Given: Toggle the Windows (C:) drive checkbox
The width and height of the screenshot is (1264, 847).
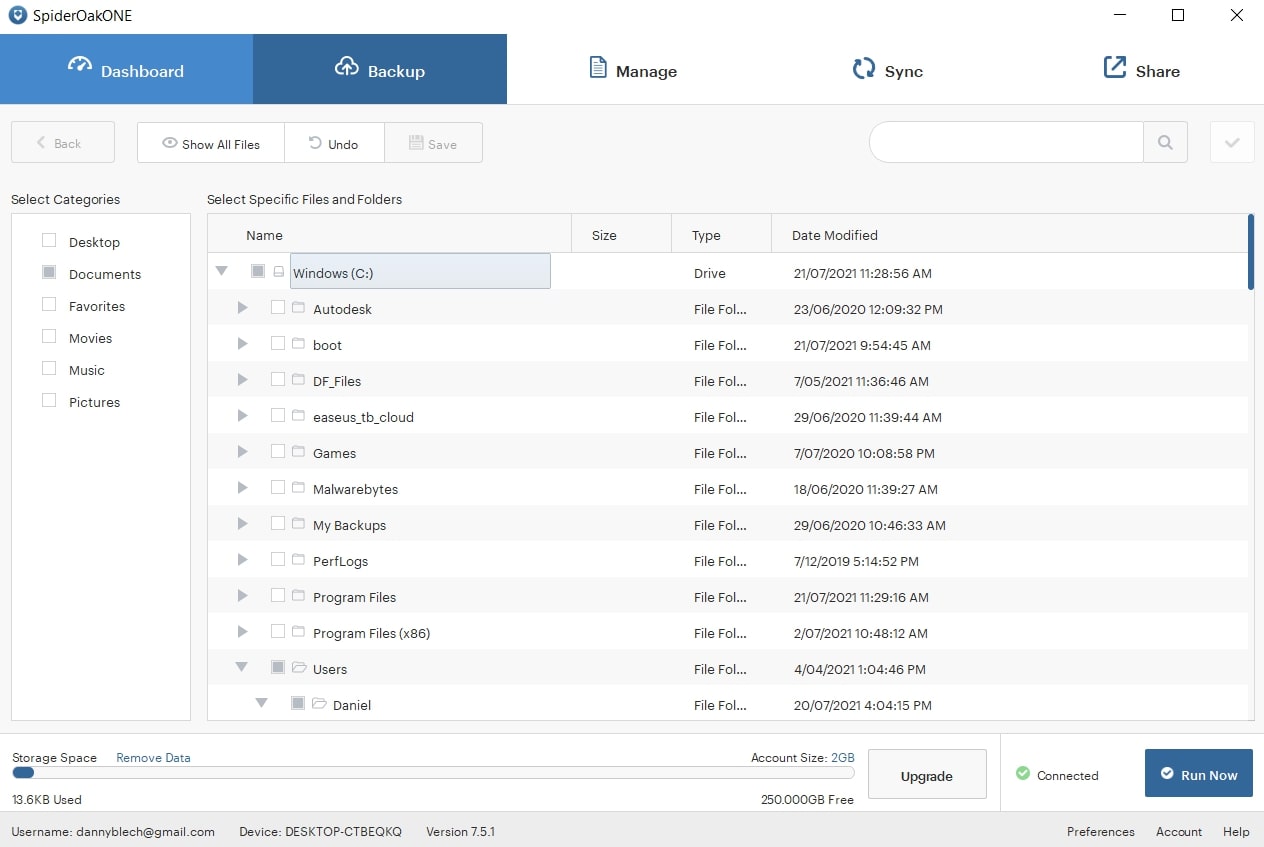Looking at the screenshot, I should pyautogui.click(x=258, y=271).
